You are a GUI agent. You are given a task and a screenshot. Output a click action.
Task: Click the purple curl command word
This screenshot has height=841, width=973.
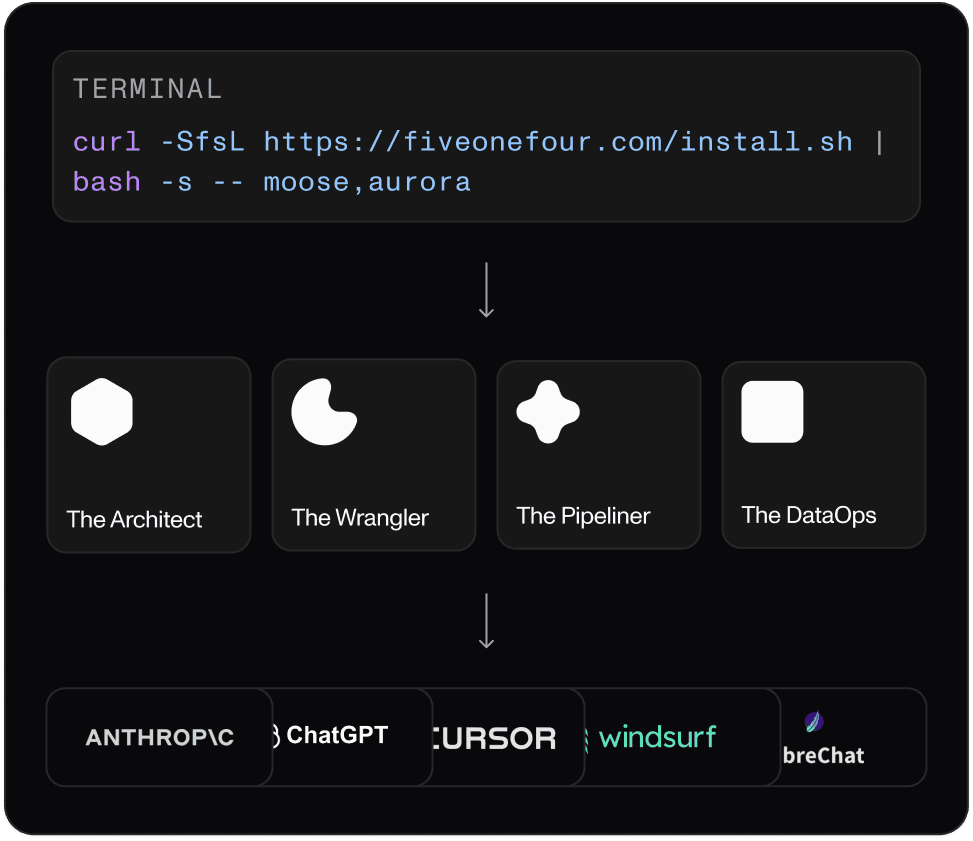[x=107, y=142]
